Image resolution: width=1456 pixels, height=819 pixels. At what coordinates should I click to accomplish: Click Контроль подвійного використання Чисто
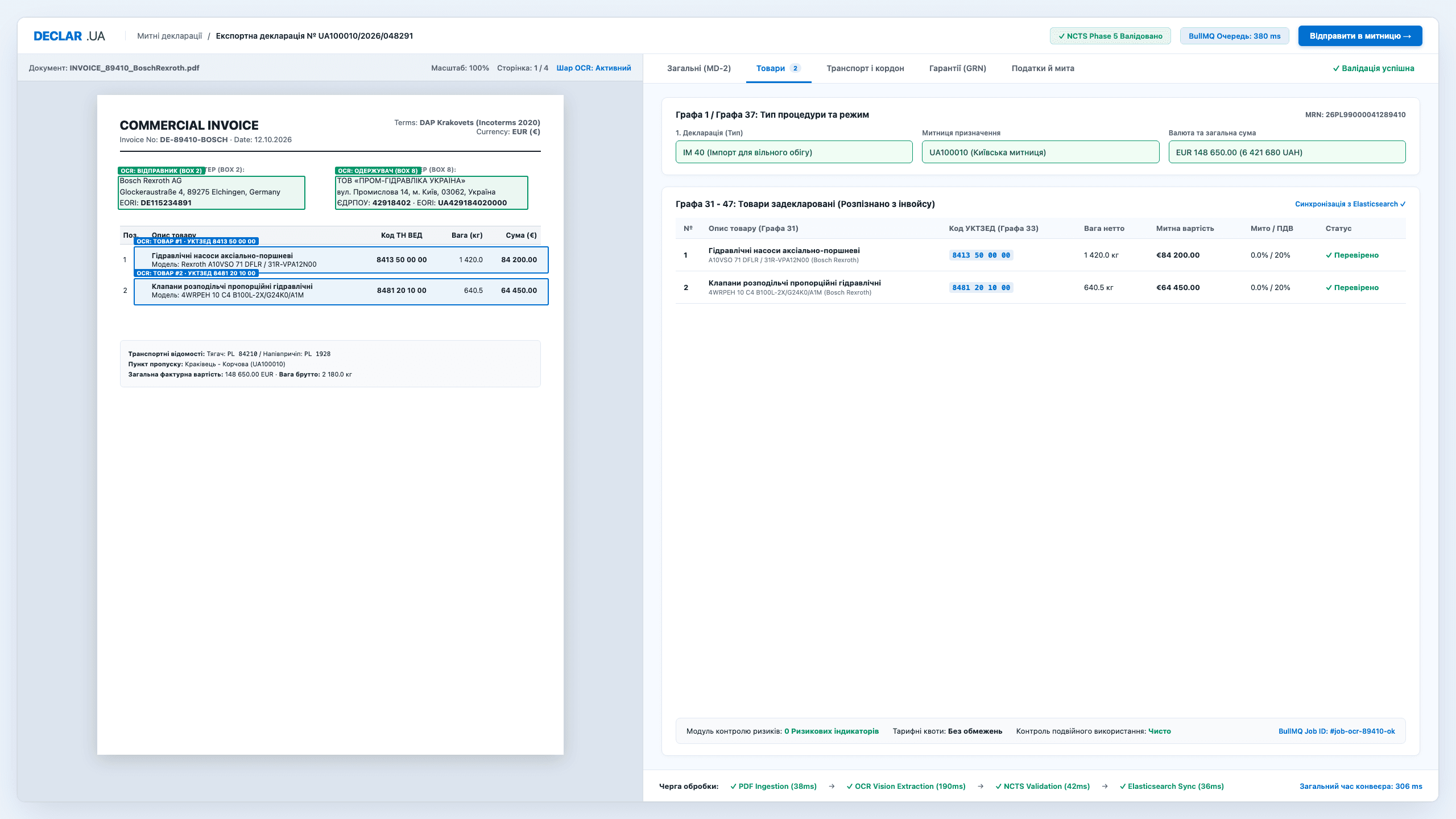(x=1093, y=731)
